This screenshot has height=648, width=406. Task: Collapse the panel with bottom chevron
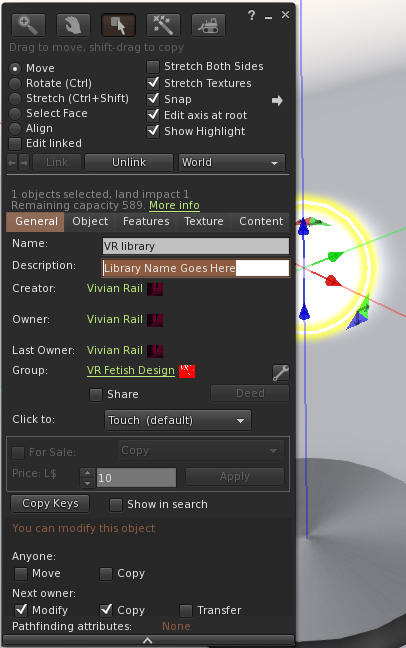(148, 641)
